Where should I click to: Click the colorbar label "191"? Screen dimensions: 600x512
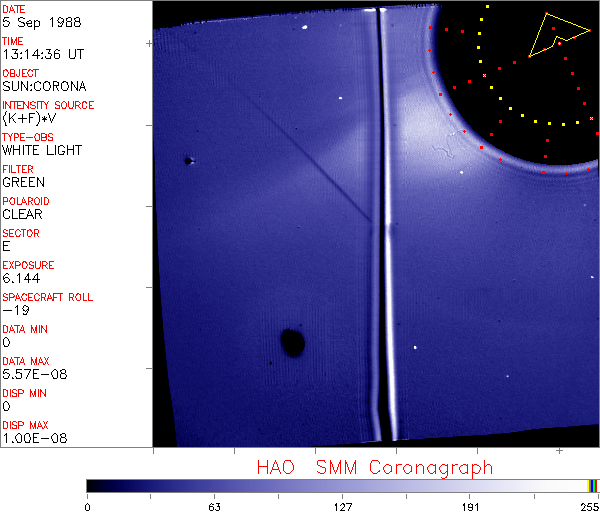click(470, 507)
